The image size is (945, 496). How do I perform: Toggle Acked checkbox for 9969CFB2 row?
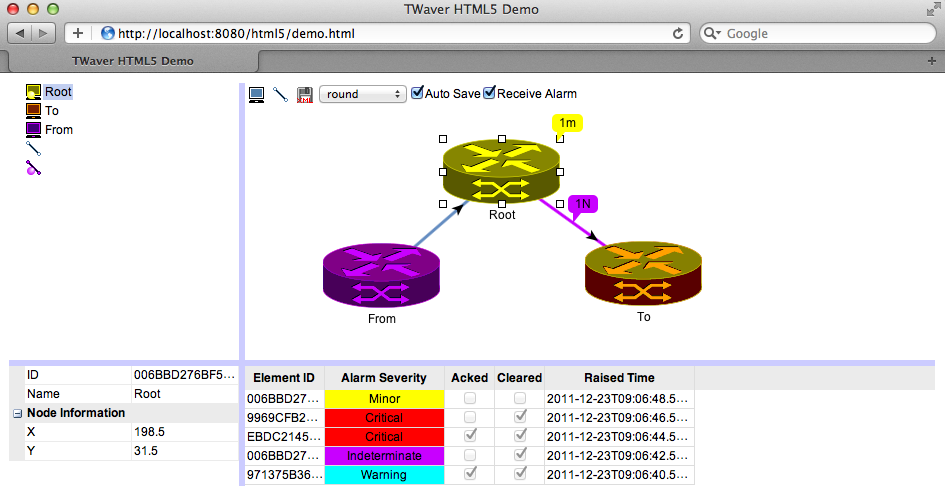[x=470, y=417]
